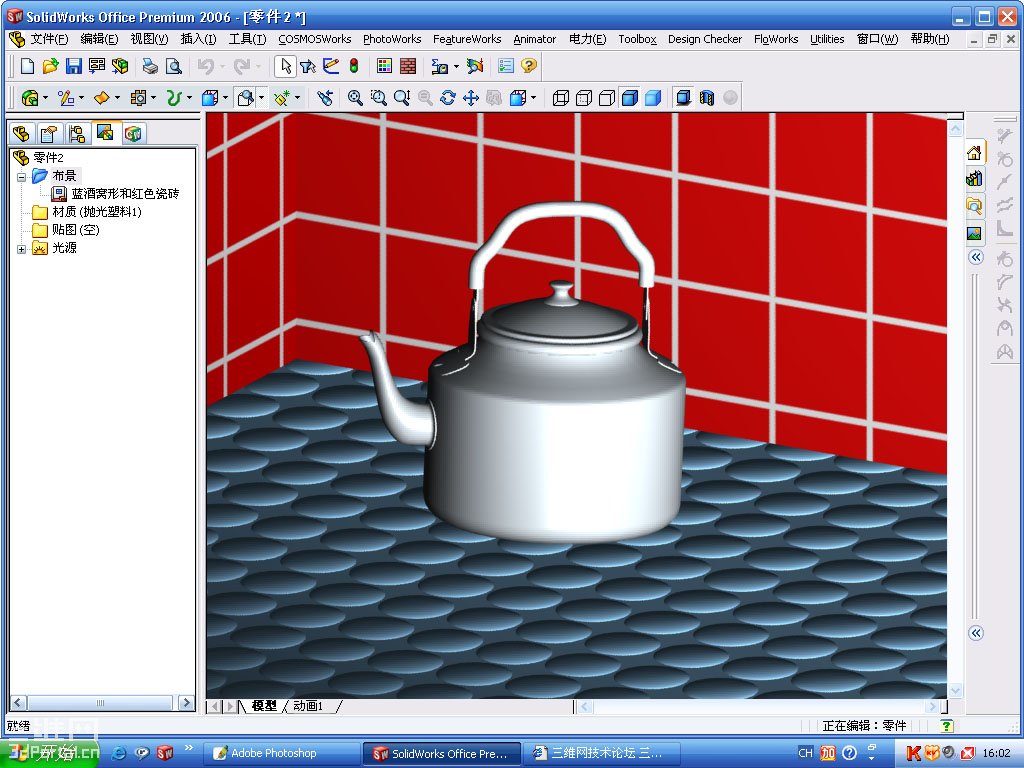Screen dimensions: 1024x768
Task: Open Undo history dropdown arrow
Action: point(223,66)
